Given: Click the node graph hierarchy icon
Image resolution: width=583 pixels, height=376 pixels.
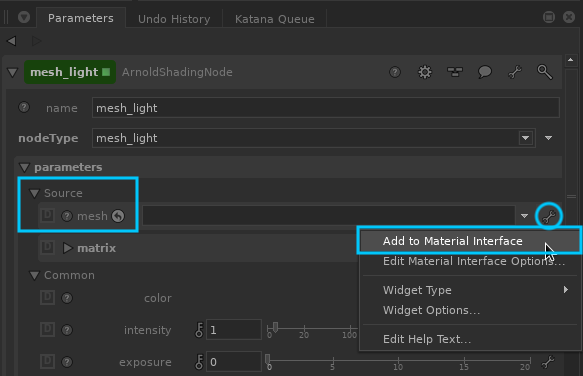Looking at the screenshot, I should point(455,72).
